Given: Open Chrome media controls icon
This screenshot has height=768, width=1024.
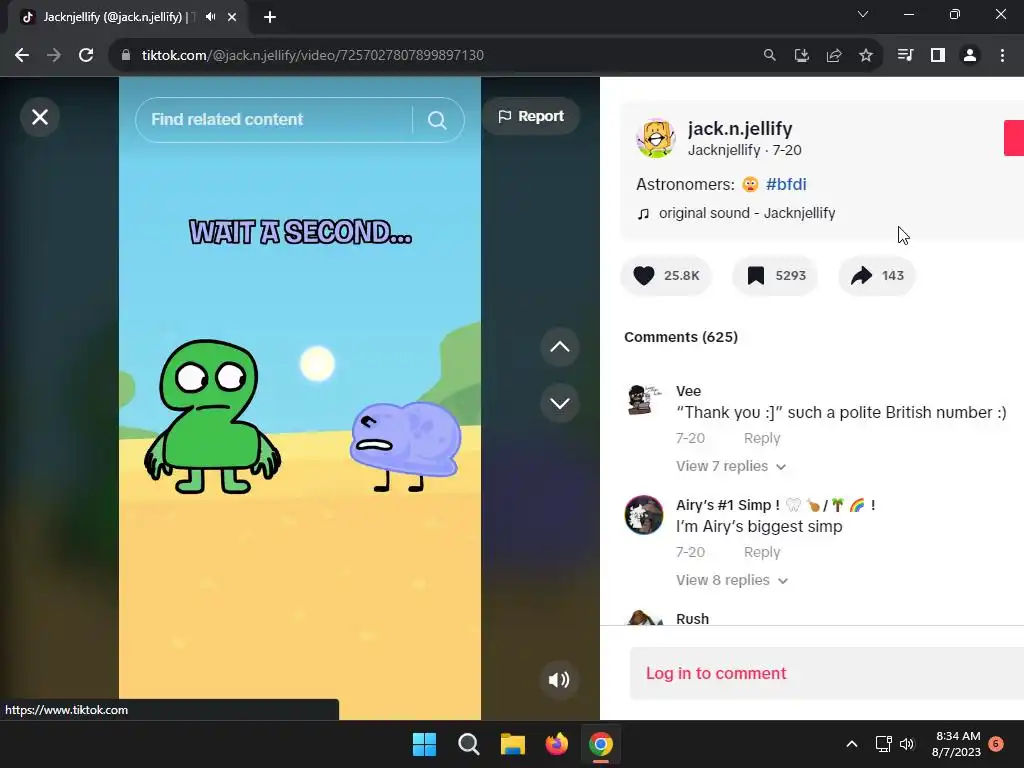Looking at the screenshot, I should [905, 56].
